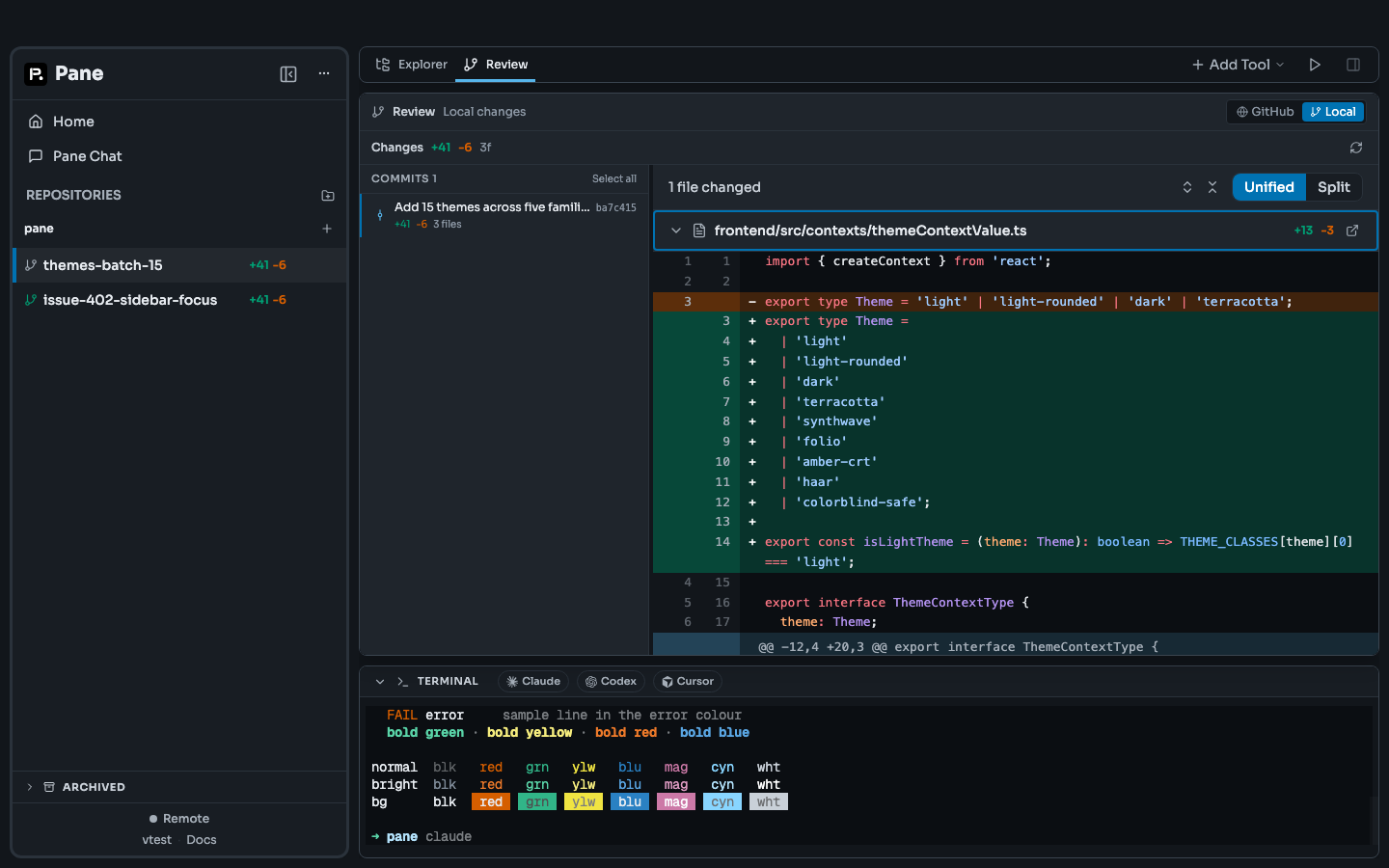This screenshot has width=1389, height=868.
Task: Switch diff to Split view
Action: (1334, 187)
